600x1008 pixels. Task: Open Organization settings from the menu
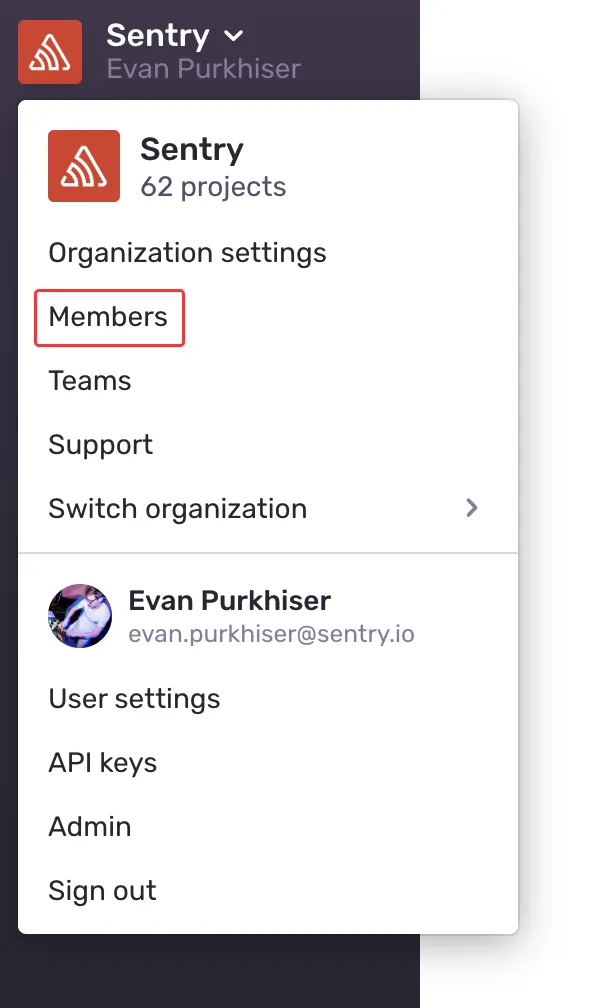click(187, 253)
